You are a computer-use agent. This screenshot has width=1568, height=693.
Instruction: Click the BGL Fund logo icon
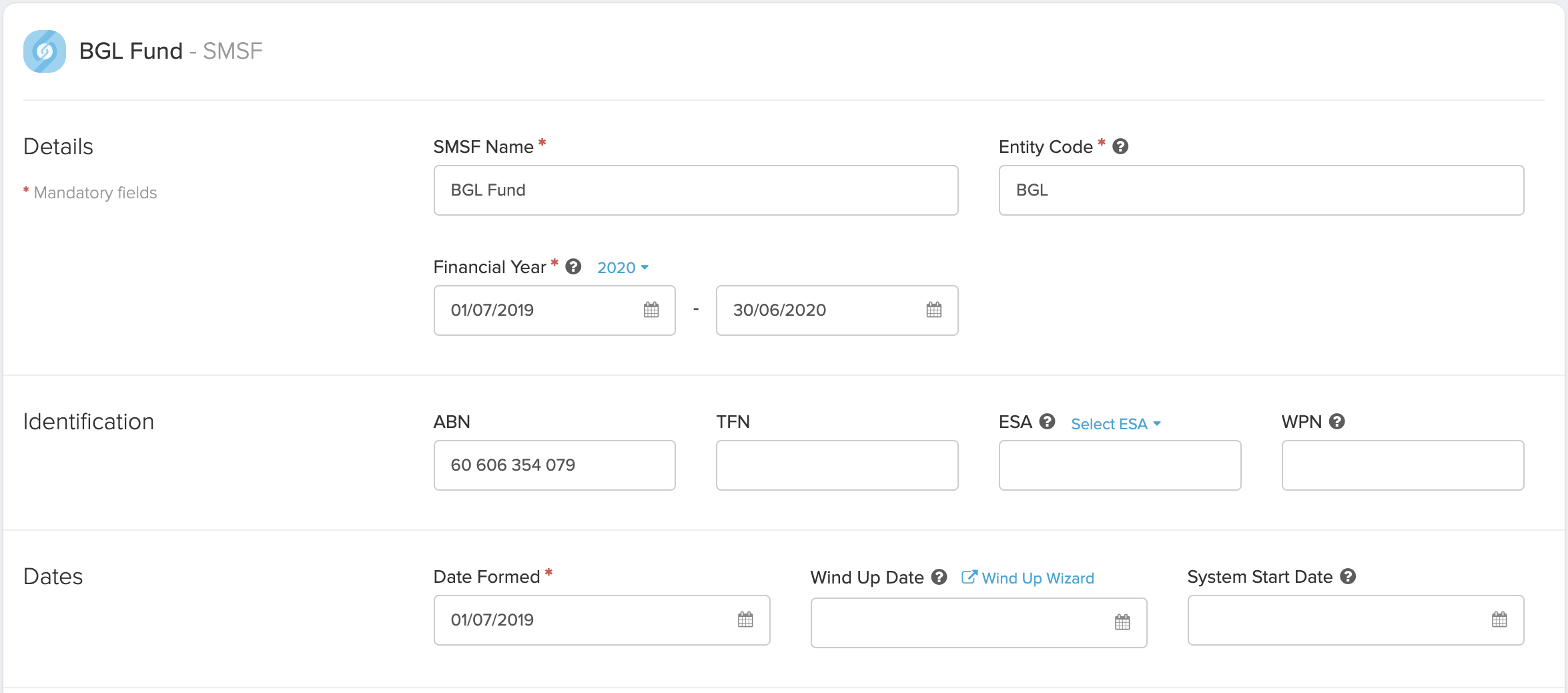(x=45, y=51)
